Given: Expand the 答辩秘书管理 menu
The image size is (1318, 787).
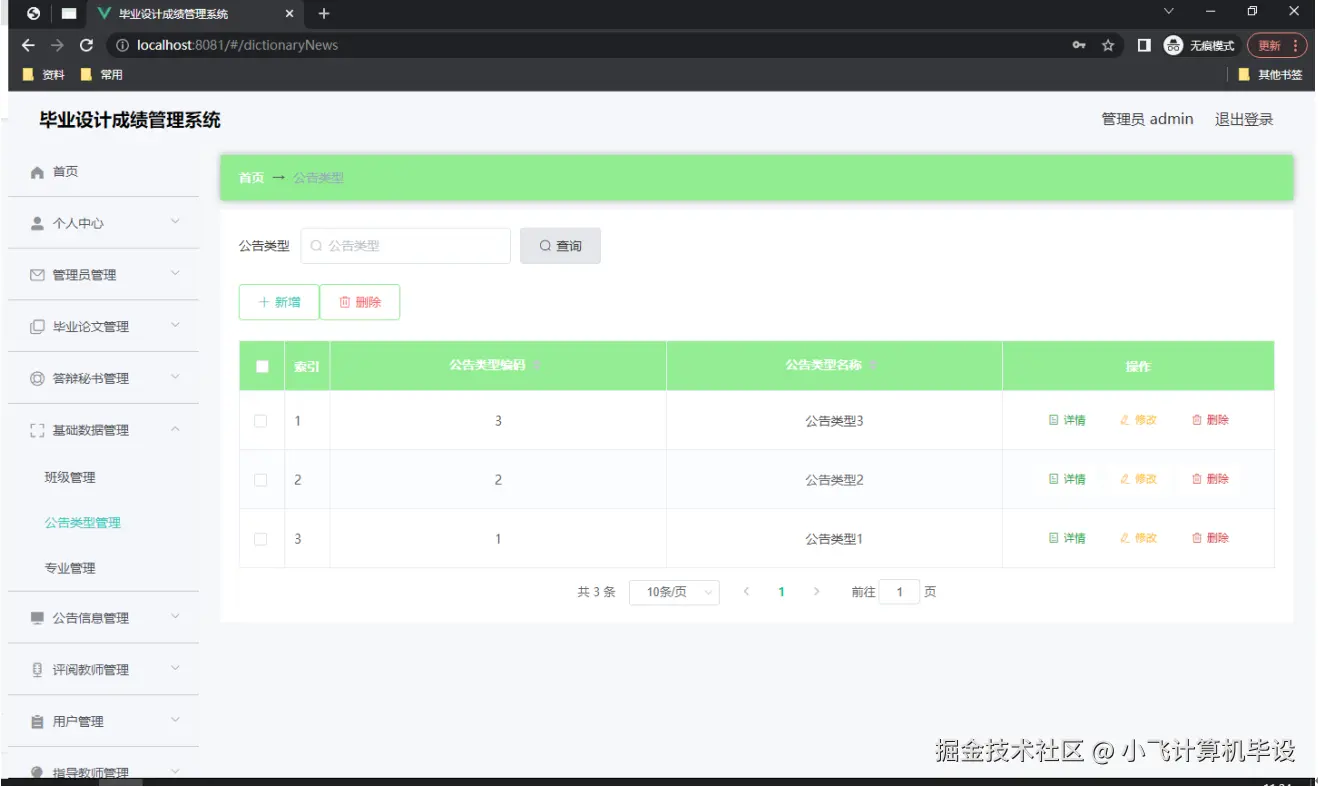Looking at the screenshot, I should [x=175, y=377].
